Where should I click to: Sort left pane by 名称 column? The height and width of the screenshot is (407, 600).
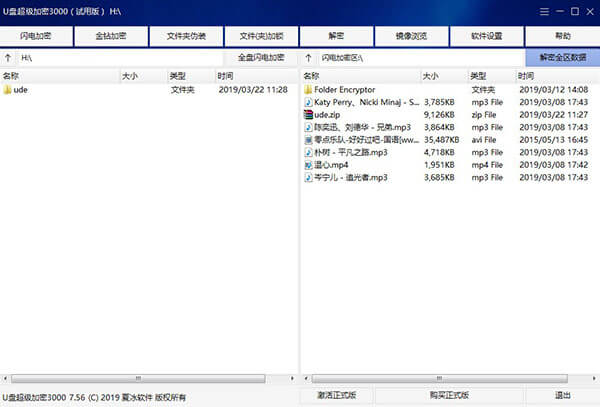point(60,76)
